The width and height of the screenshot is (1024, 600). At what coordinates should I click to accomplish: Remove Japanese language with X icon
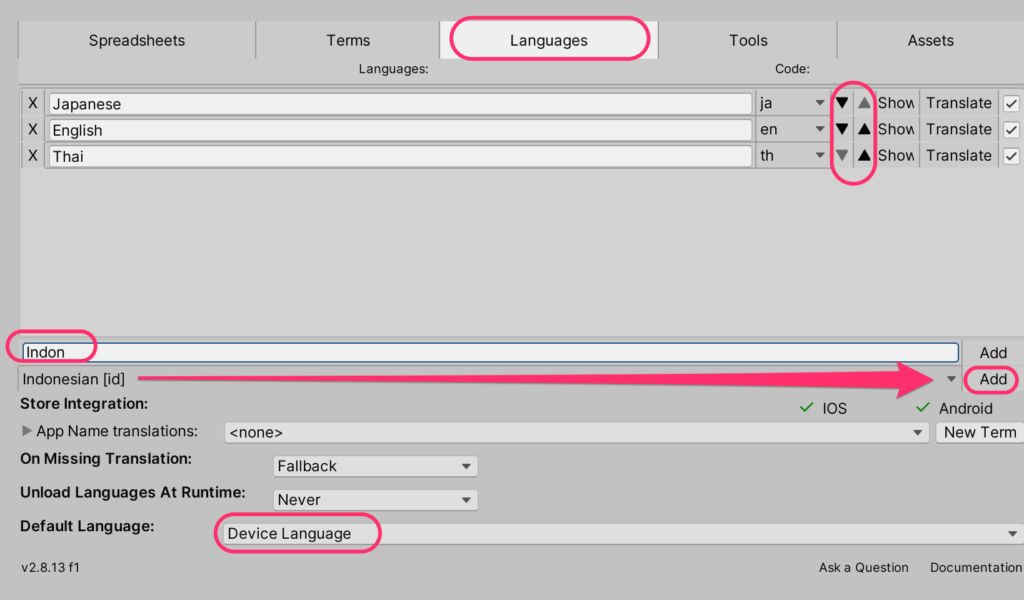point(33,103)
